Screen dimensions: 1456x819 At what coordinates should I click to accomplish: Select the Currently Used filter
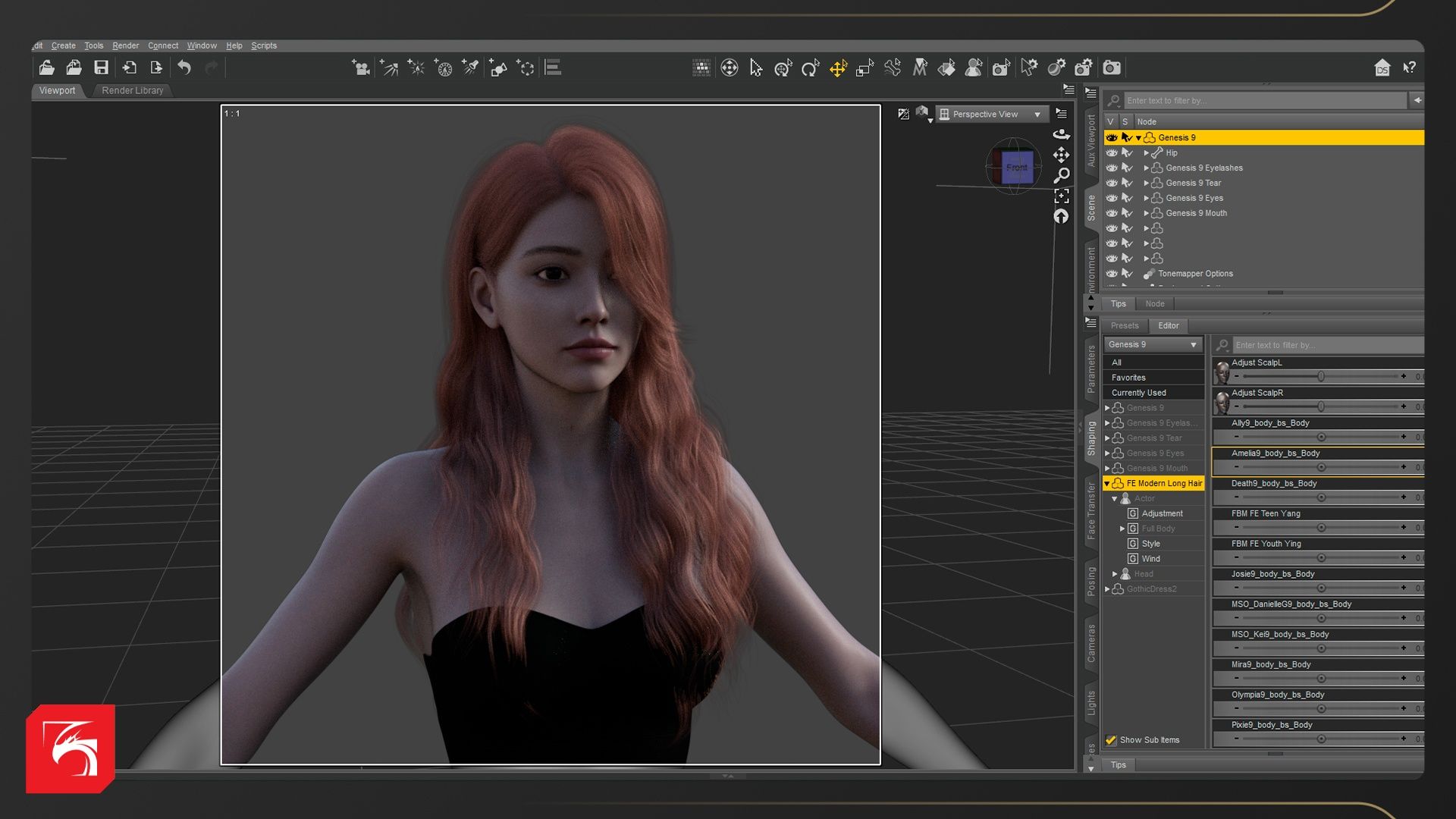click(1138, 393)
